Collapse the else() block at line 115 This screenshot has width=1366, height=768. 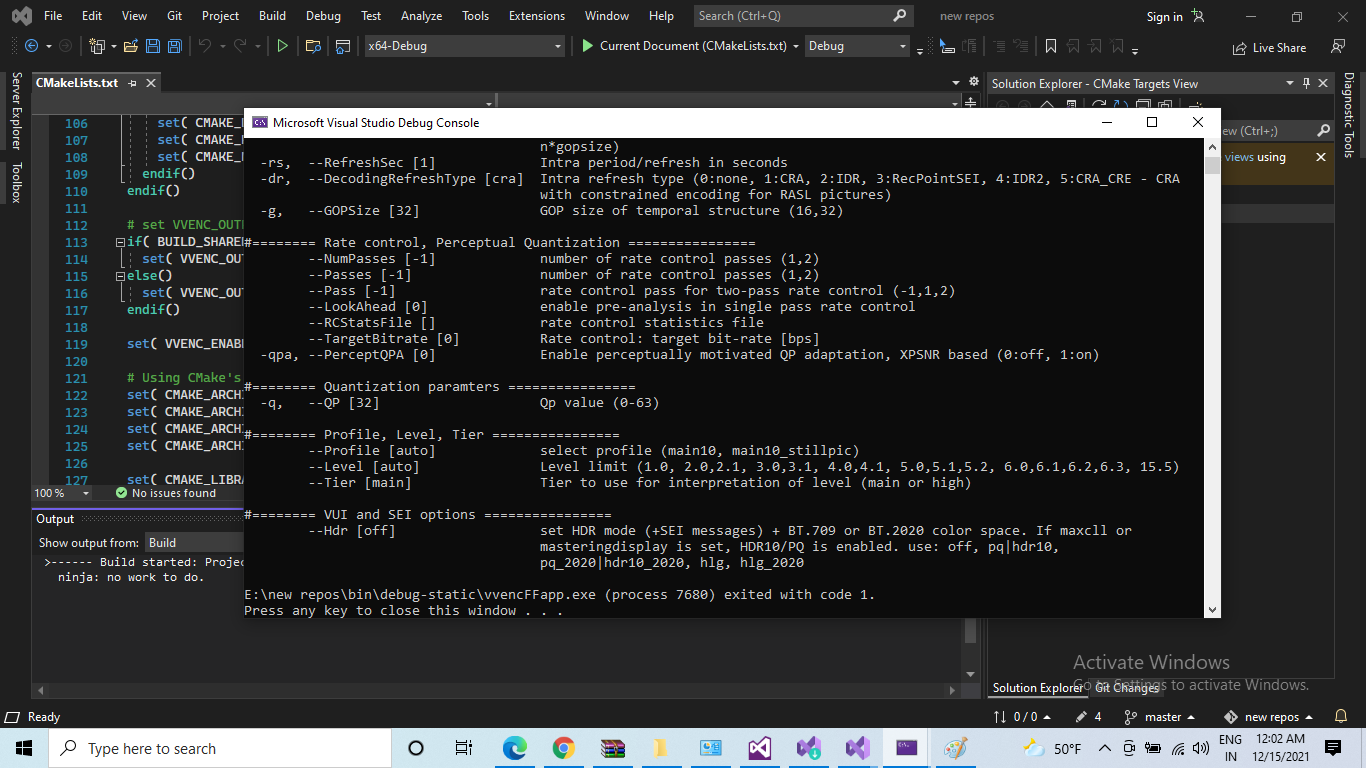point(118,276)
